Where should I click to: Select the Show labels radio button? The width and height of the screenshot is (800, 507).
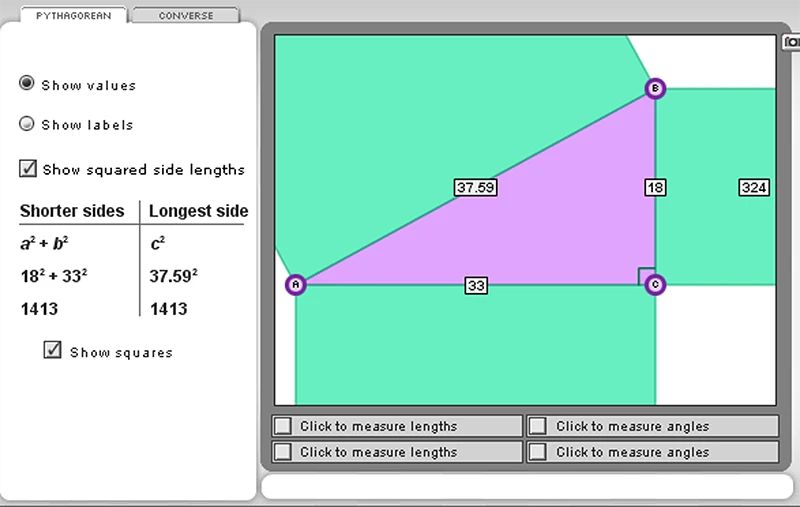[x=27, y=123]
